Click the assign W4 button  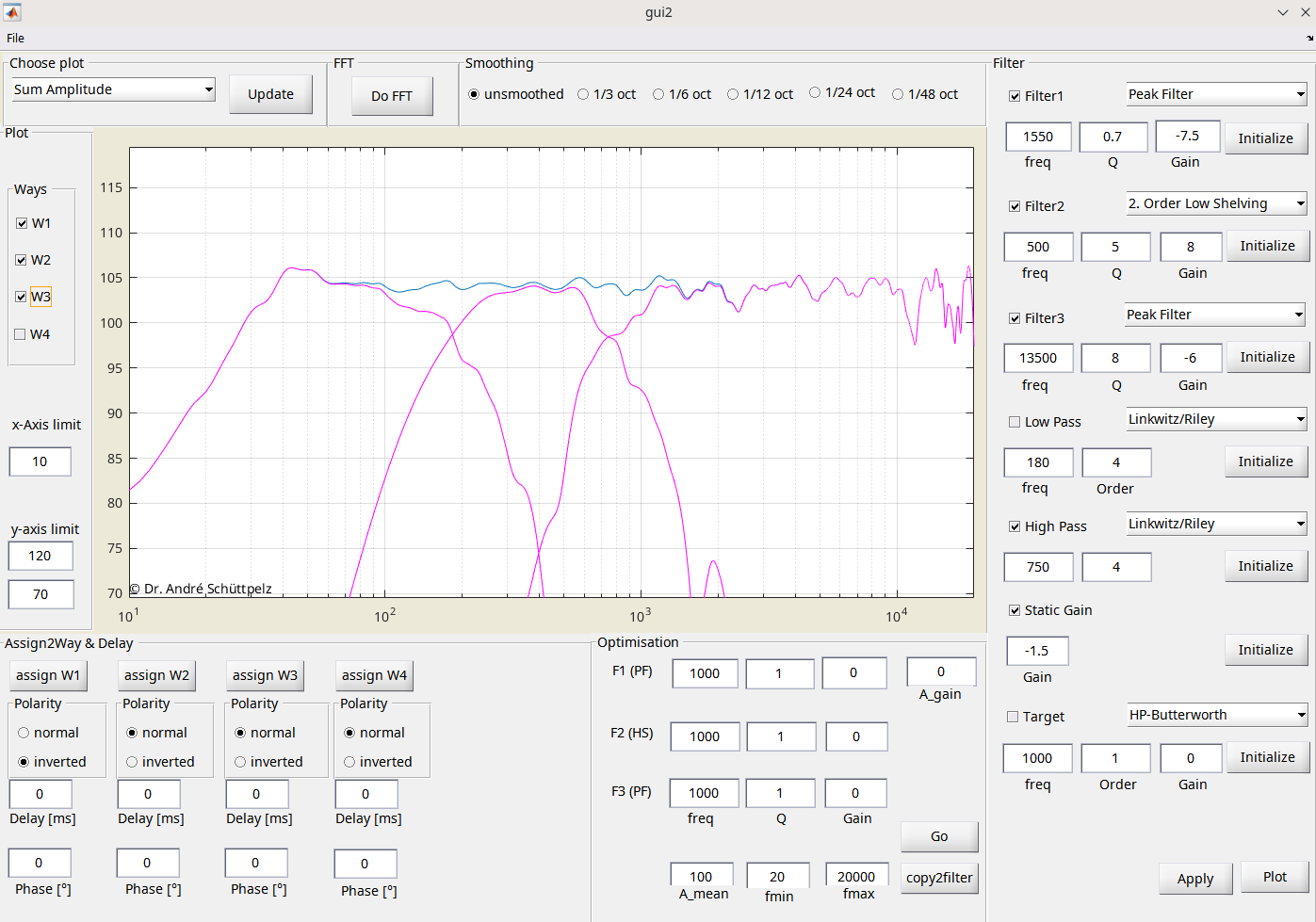point(374,675)
